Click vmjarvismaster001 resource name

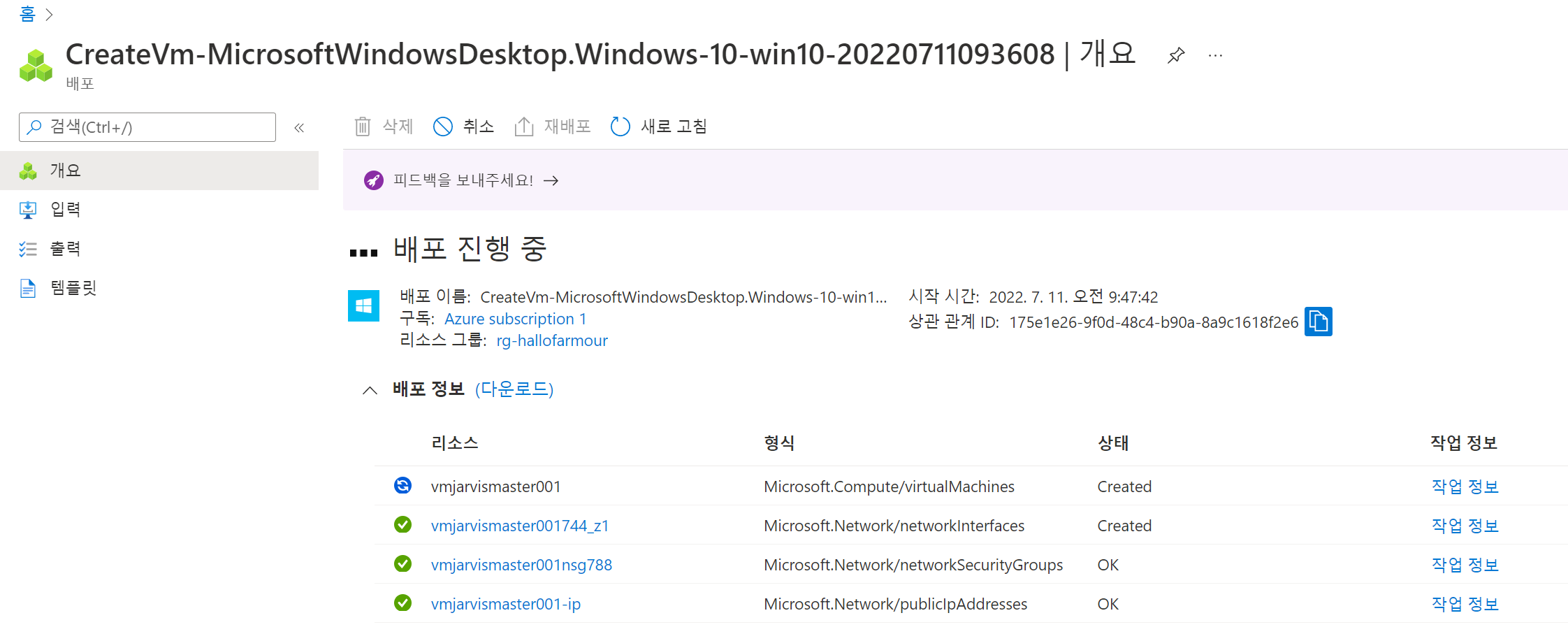(496, 487)
